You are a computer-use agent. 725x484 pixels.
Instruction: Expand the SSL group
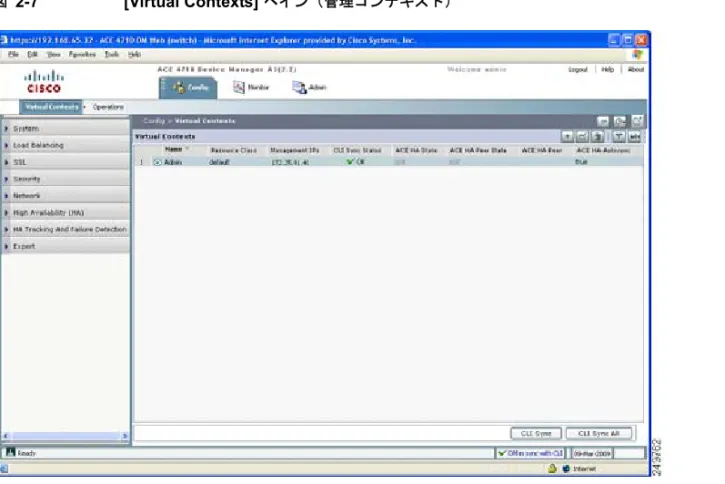(x=66, y=162)
